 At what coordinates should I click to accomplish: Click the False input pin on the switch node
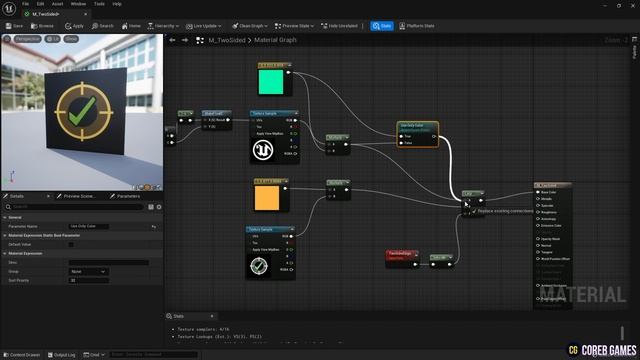click(401, 143)
